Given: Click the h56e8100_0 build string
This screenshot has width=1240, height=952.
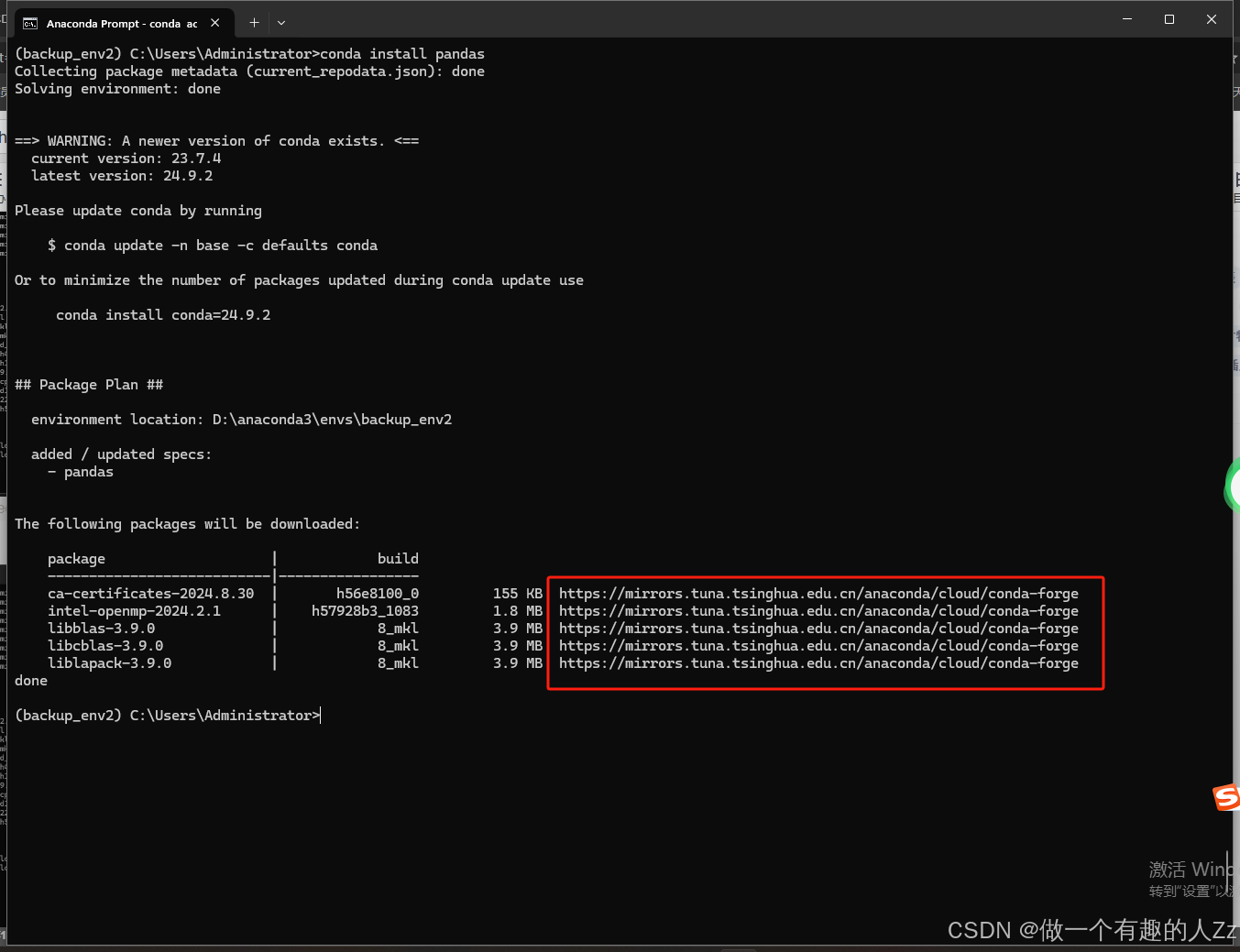Looking at the screenshot, I should click(378, 594).
